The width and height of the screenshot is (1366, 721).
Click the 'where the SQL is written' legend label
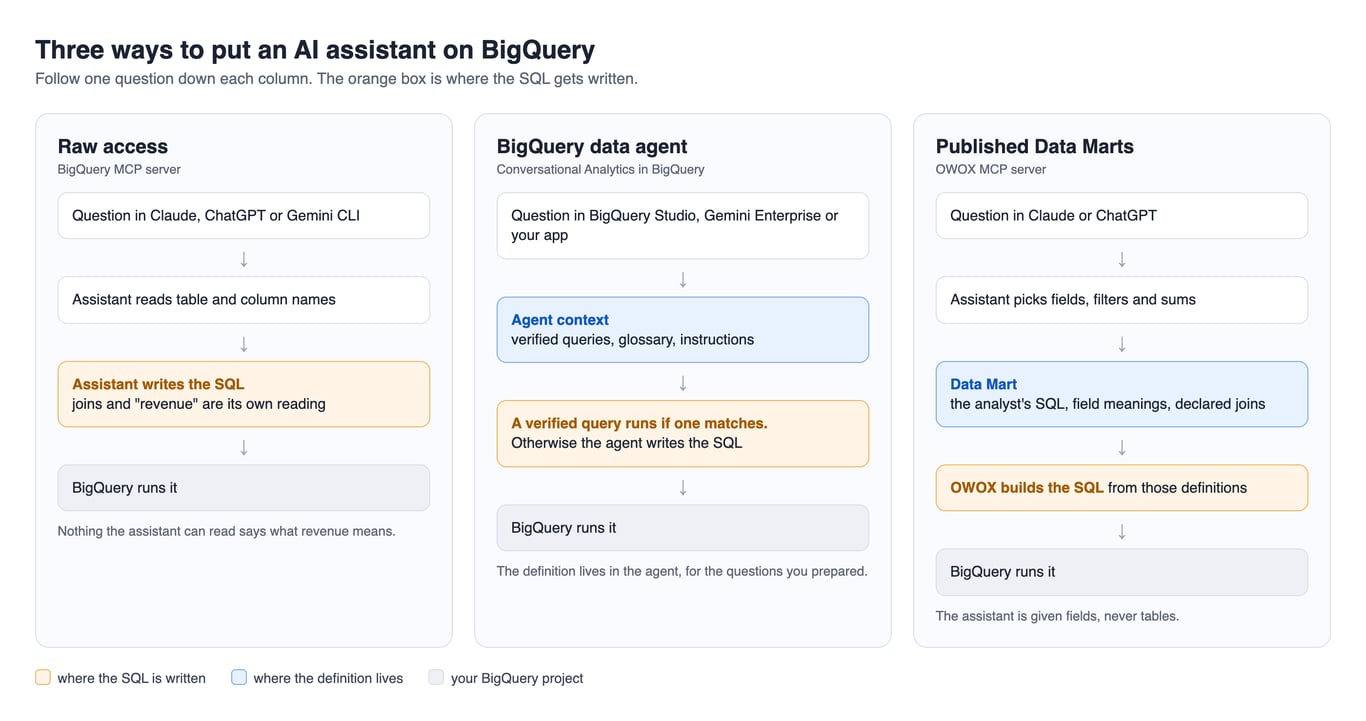131,678
